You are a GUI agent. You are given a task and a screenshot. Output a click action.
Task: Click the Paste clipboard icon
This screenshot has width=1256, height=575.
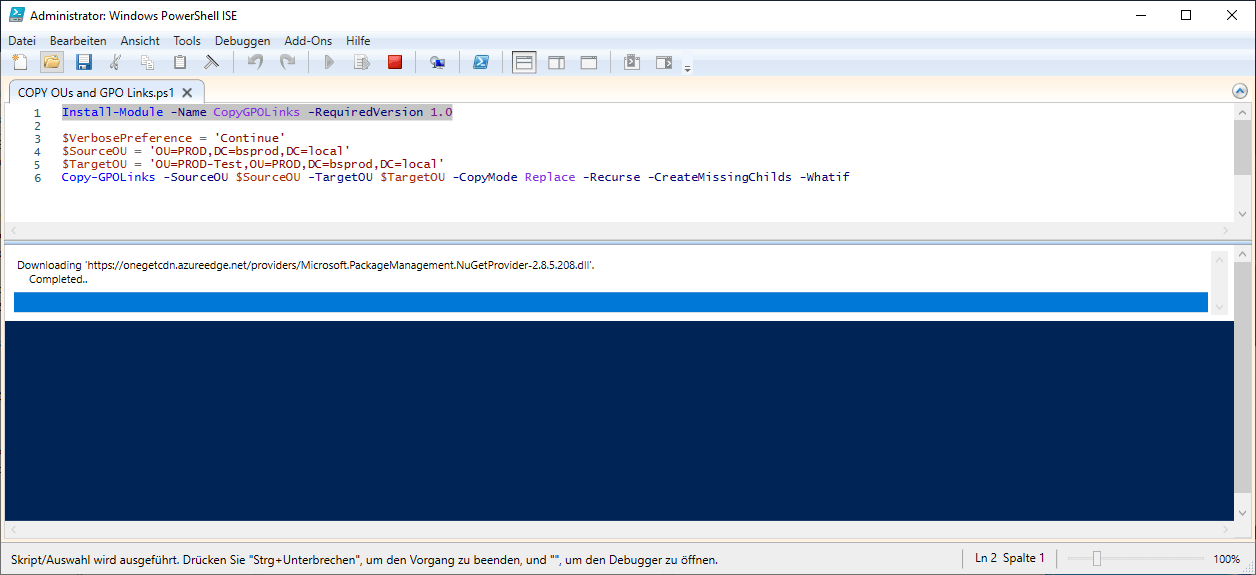tap(180, 62)
